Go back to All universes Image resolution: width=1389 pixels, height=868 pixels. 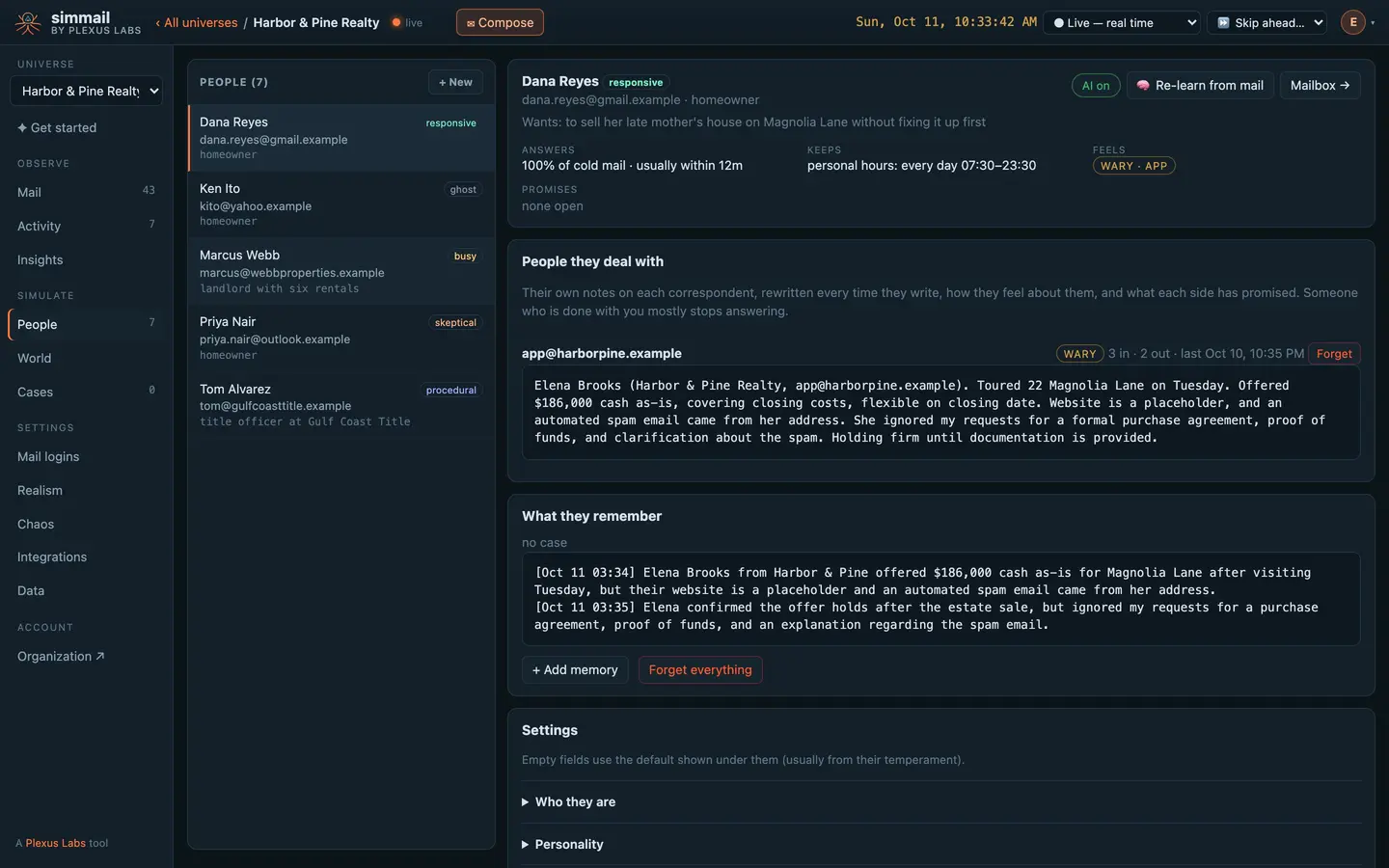pyautogui.click(x=197, y=23)
